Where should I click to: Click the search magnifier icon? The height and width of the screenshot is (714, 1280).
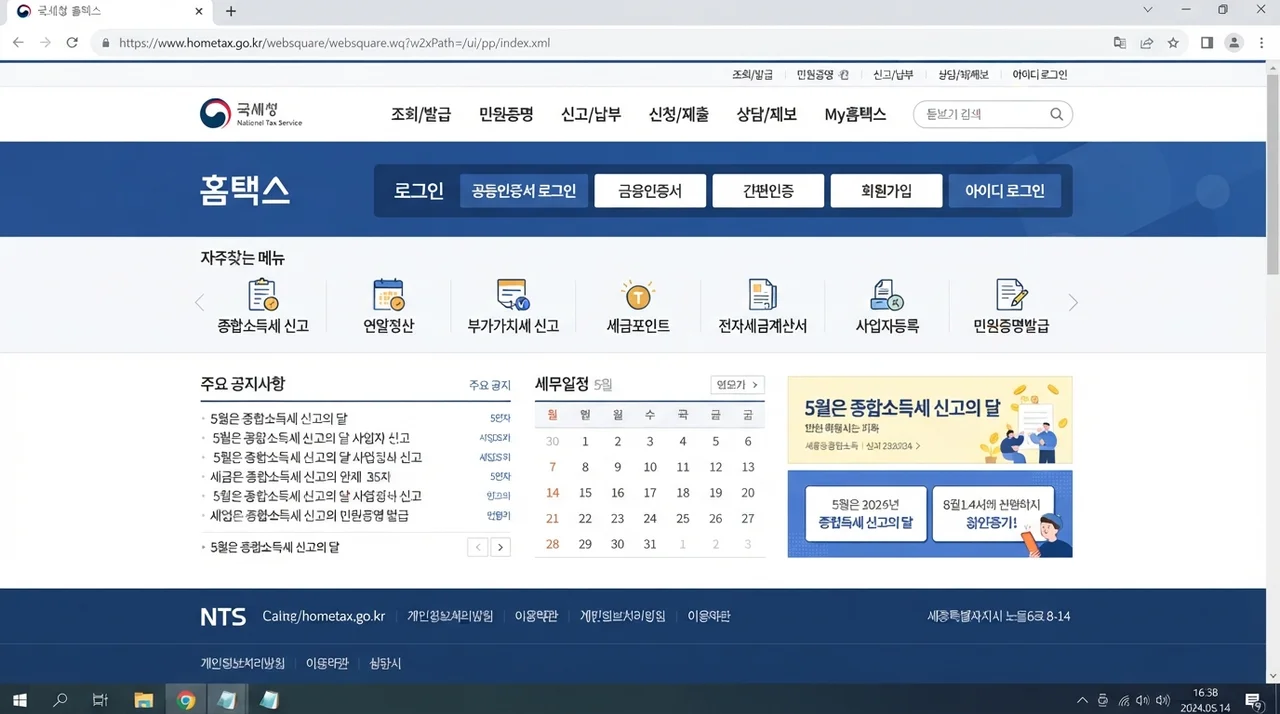[x=1056, y=114]
